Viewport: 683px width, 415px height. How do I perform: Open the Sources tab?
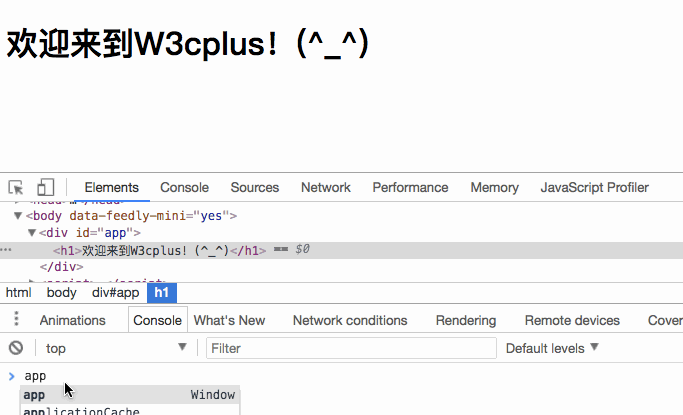tap(255, 188)
